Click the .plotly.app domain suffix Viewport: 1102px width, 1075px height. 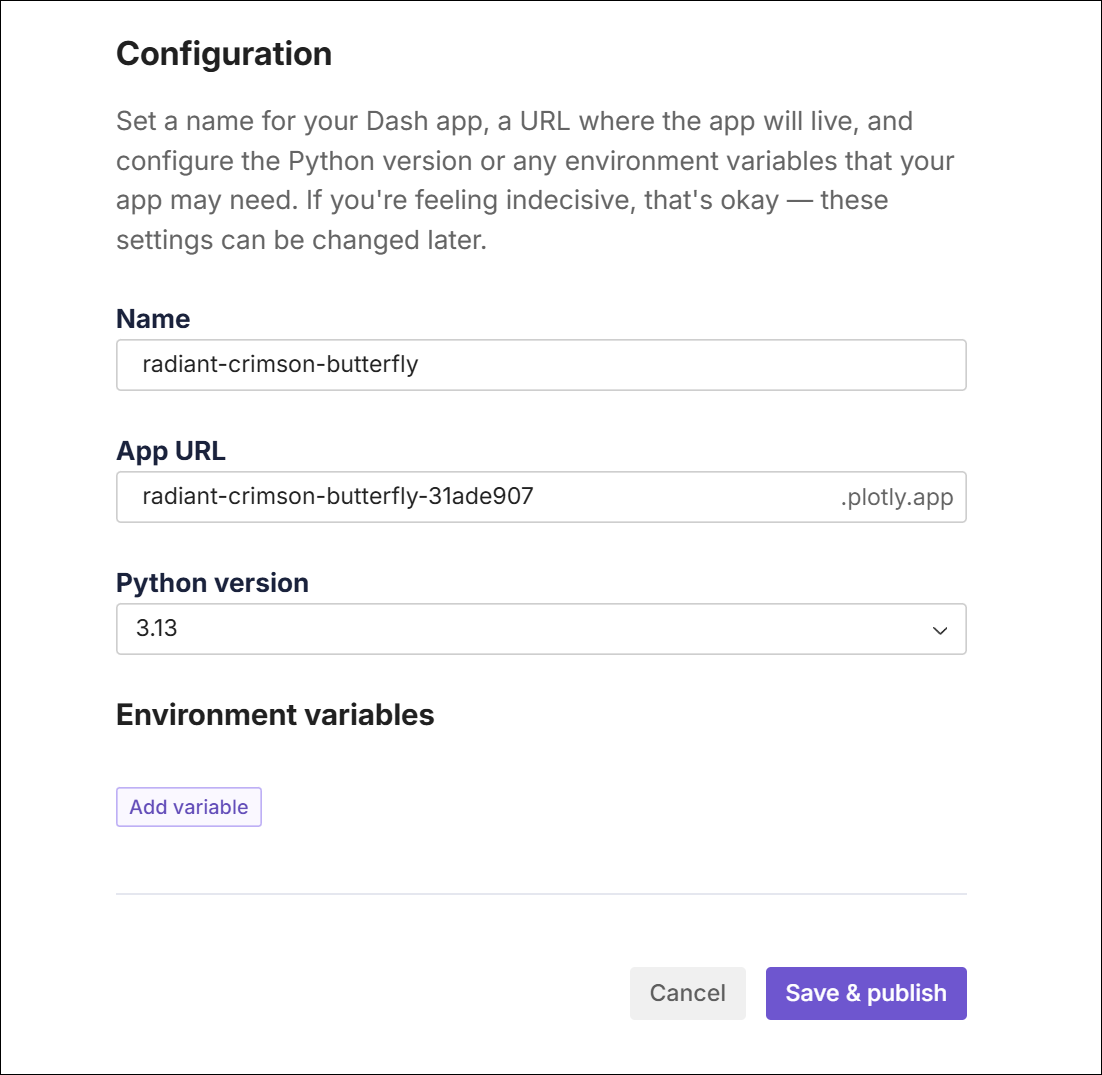(x=896, y=498)
